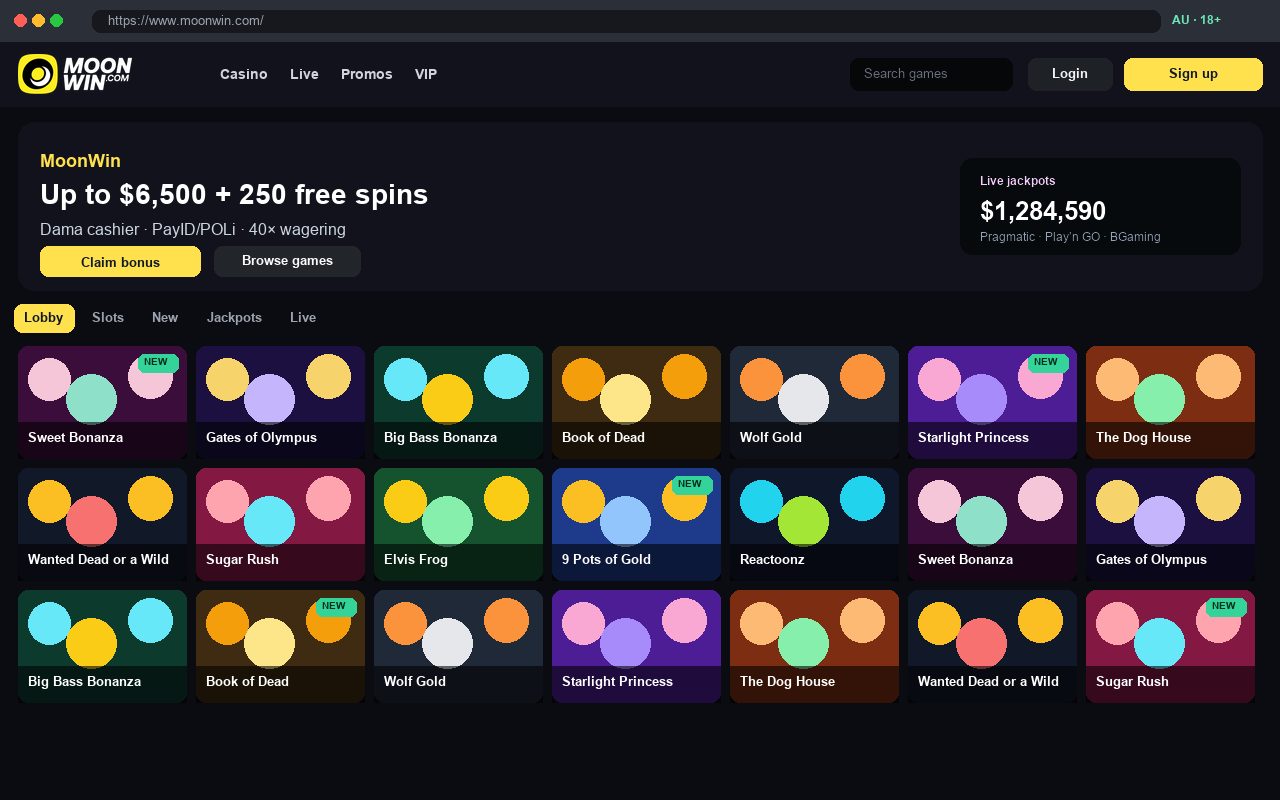Click the MoonWin logo in the header
The image size is (1280, 800).
(75, 74)
